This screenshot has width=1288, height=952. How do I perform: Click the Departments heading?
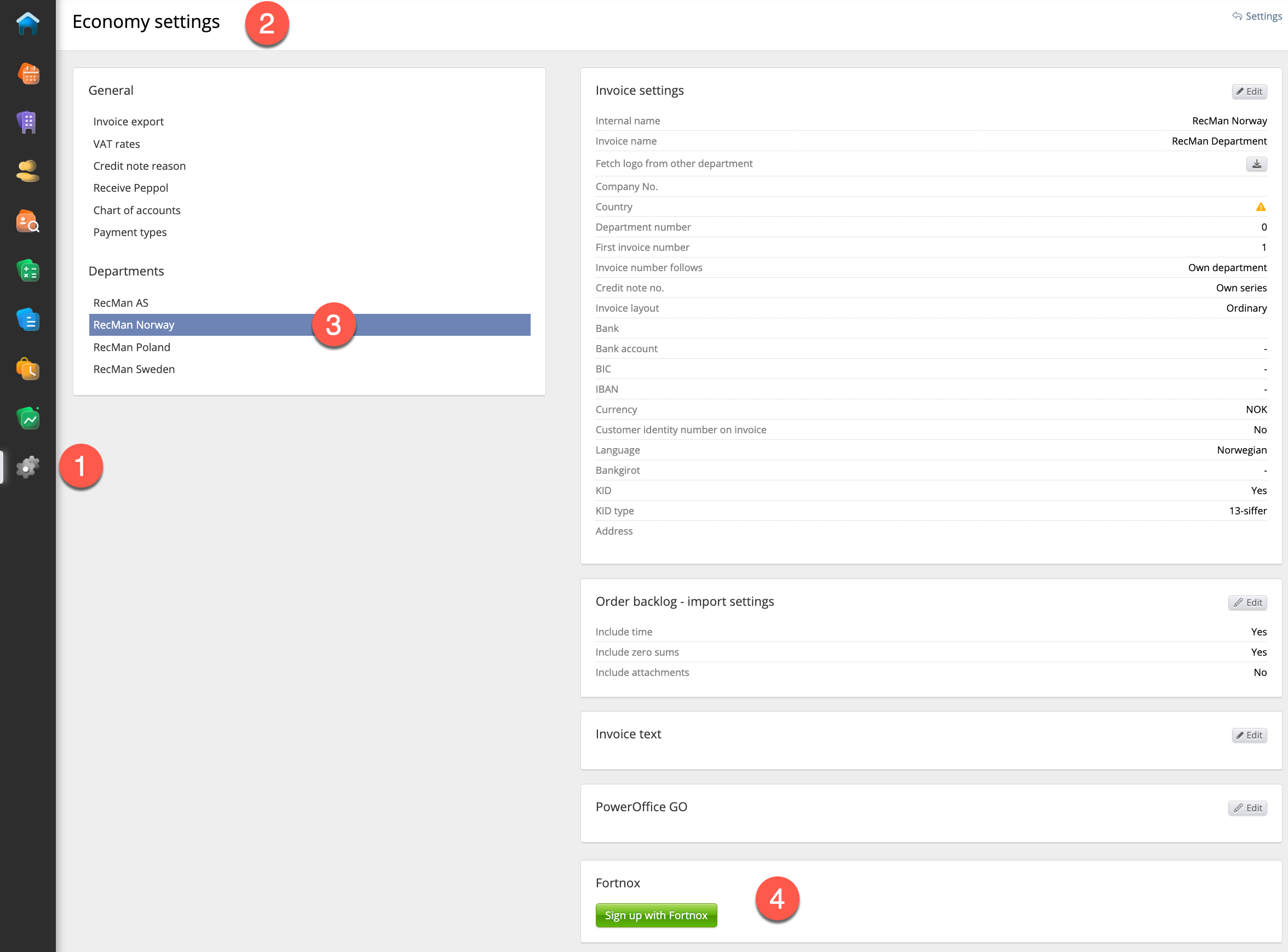pyautogui.click(x=126, y=272)
